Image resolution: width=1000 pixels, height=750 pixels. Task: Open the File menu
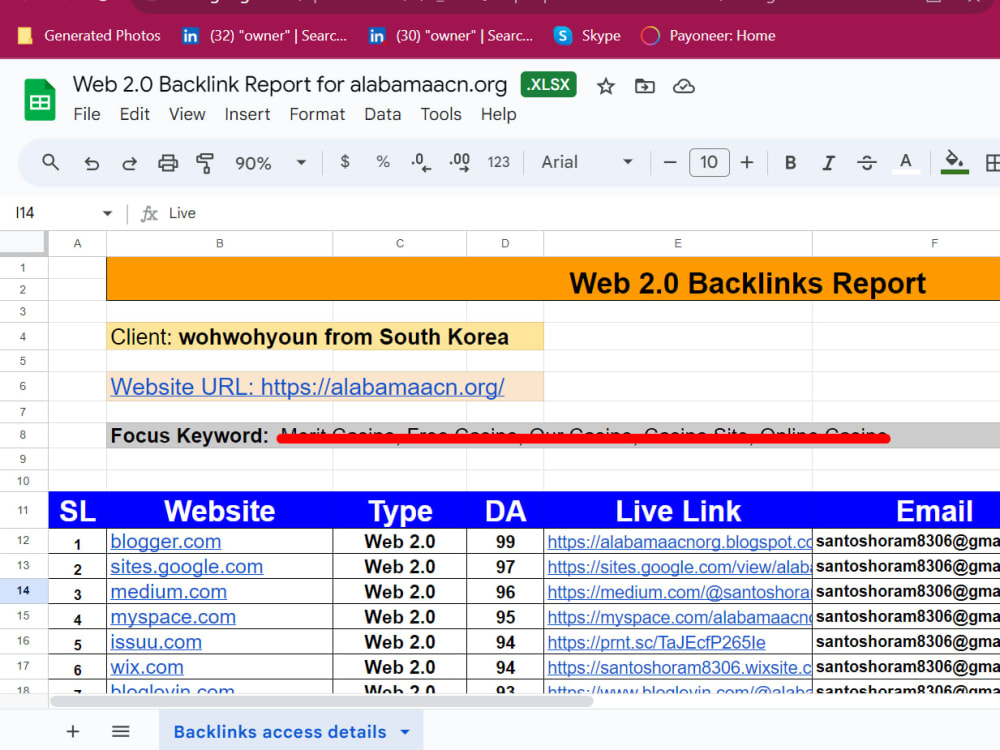pos(87,114)
